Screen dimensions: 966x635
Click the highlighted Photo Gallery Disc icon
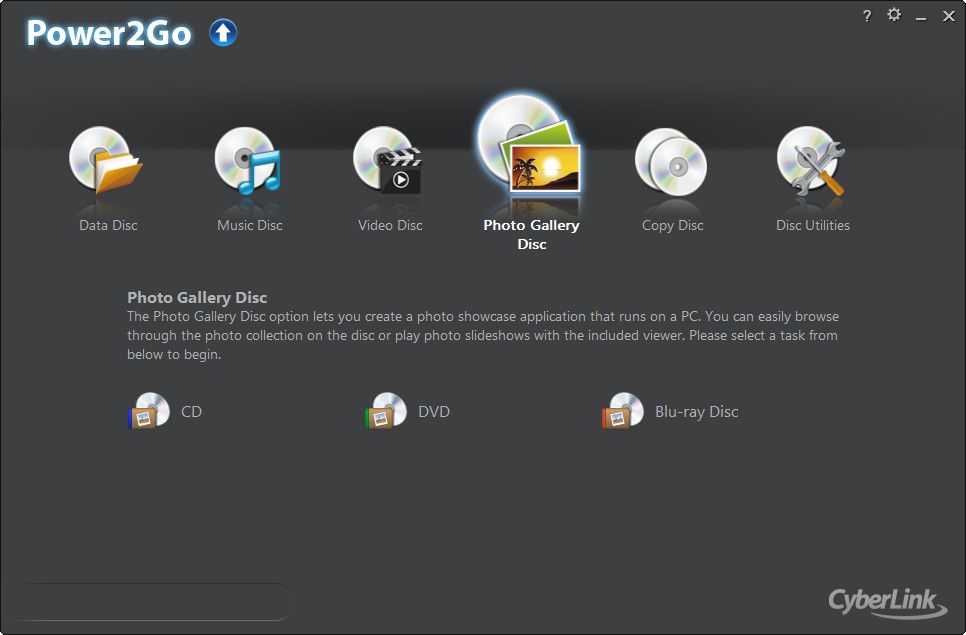530,147
